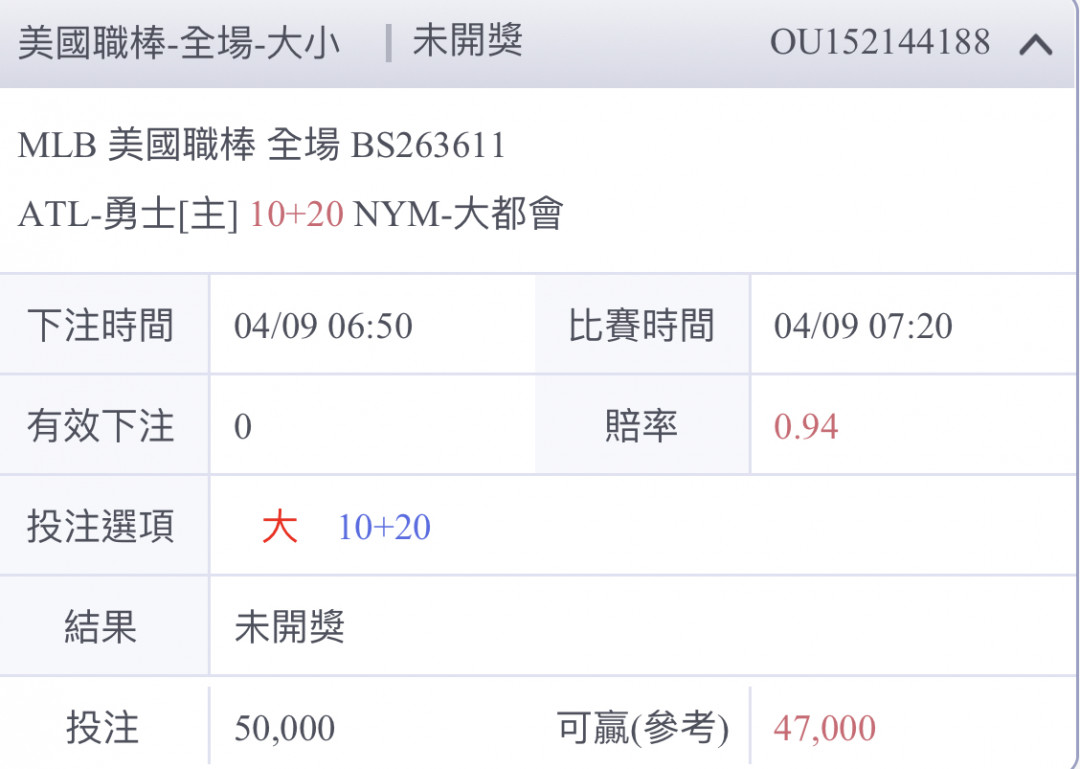Select game time 04/09 07:20
Image resolution: width=1080 pixels, height=769 pixels.
863,326
